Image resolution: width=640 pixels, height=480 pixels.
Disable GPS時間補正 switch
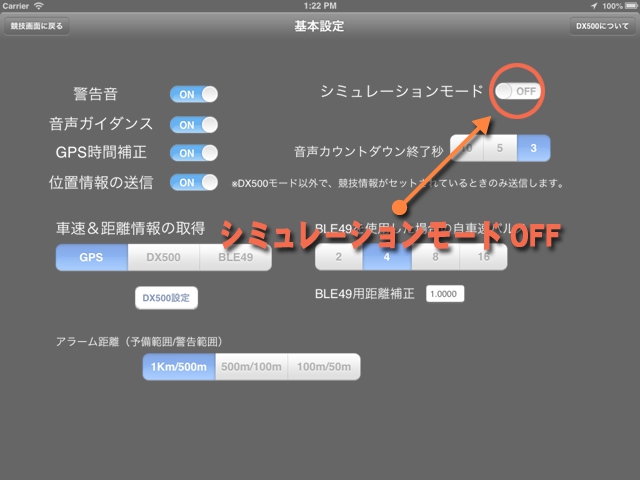click(193, 153)
